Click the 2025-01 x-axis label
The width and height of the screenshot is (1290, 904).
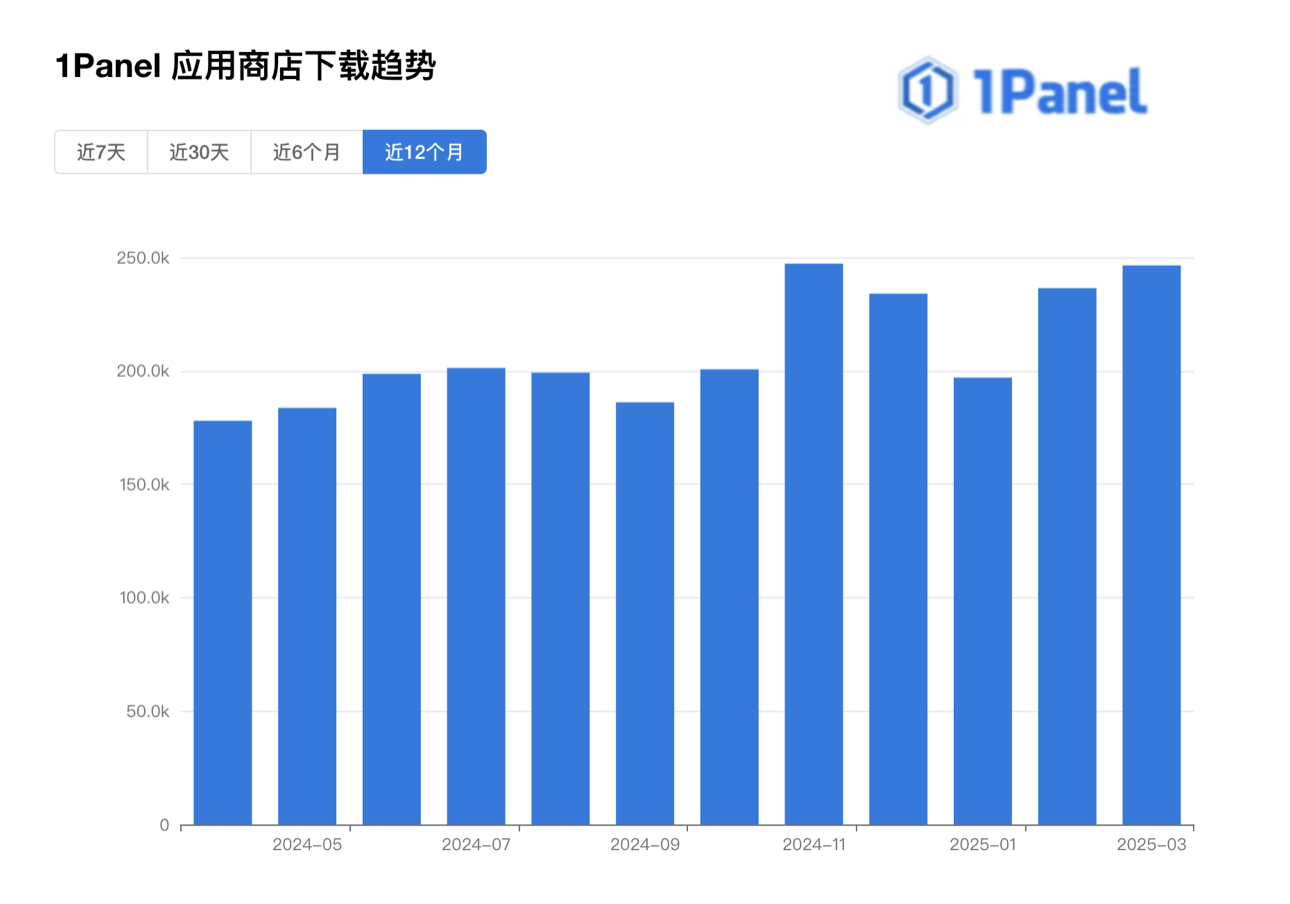(983, 845)
